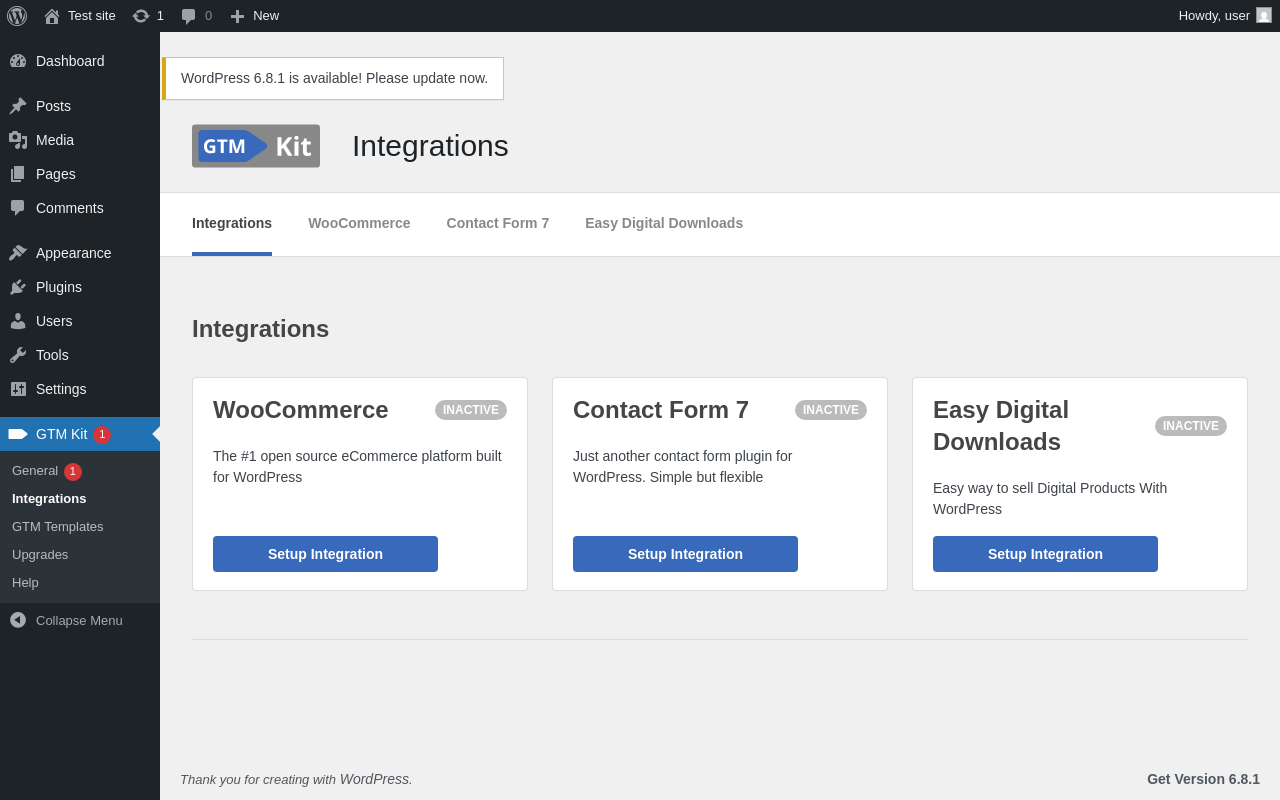Switch to the Easy Digital Downloads tab
Image resolution: width=1280 pixels, height=800 pixels.
click(x=664, y=223)
